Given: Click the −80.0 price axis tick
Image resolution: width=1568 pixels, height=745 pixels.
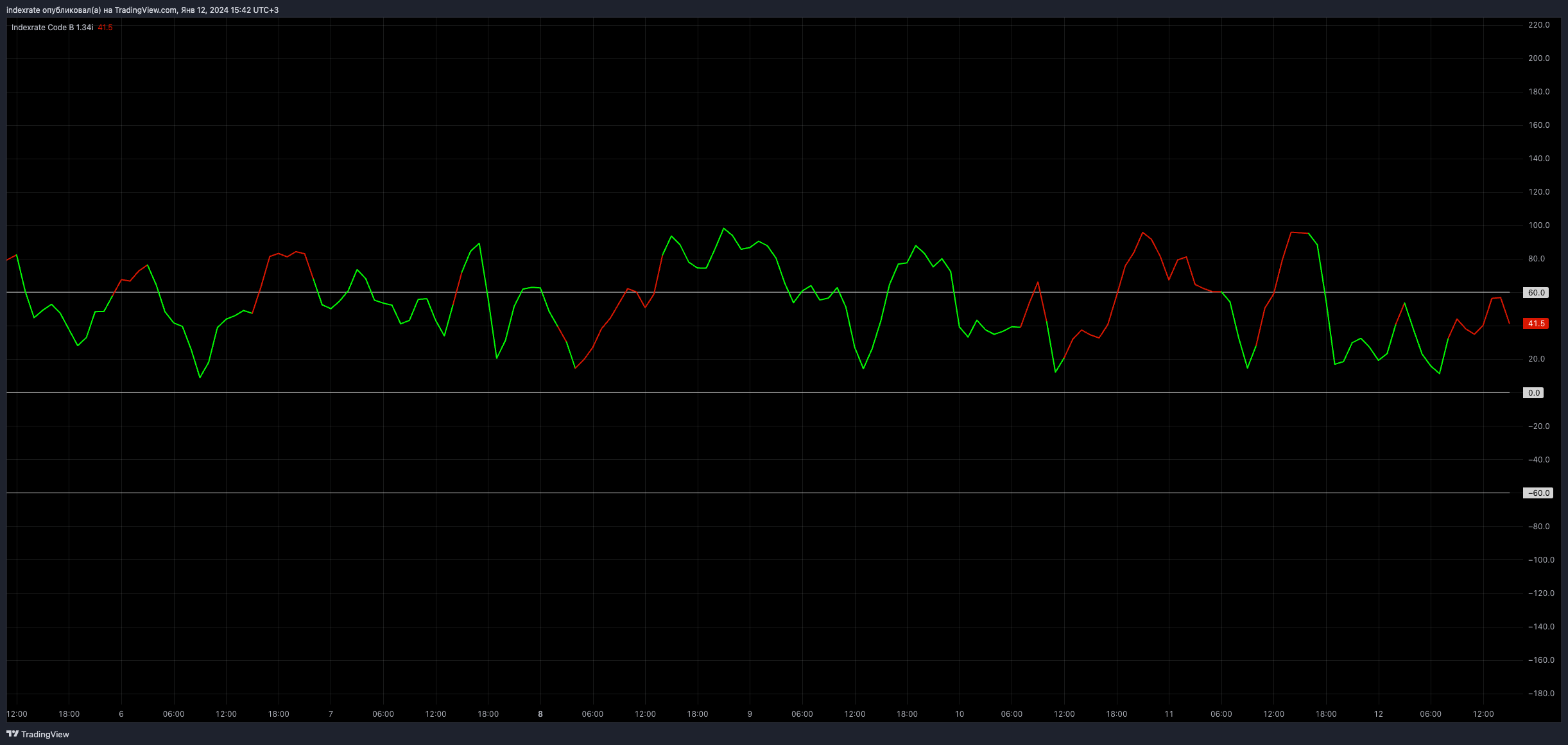Looking at the screenshot, I should [x=1538, y=527].
